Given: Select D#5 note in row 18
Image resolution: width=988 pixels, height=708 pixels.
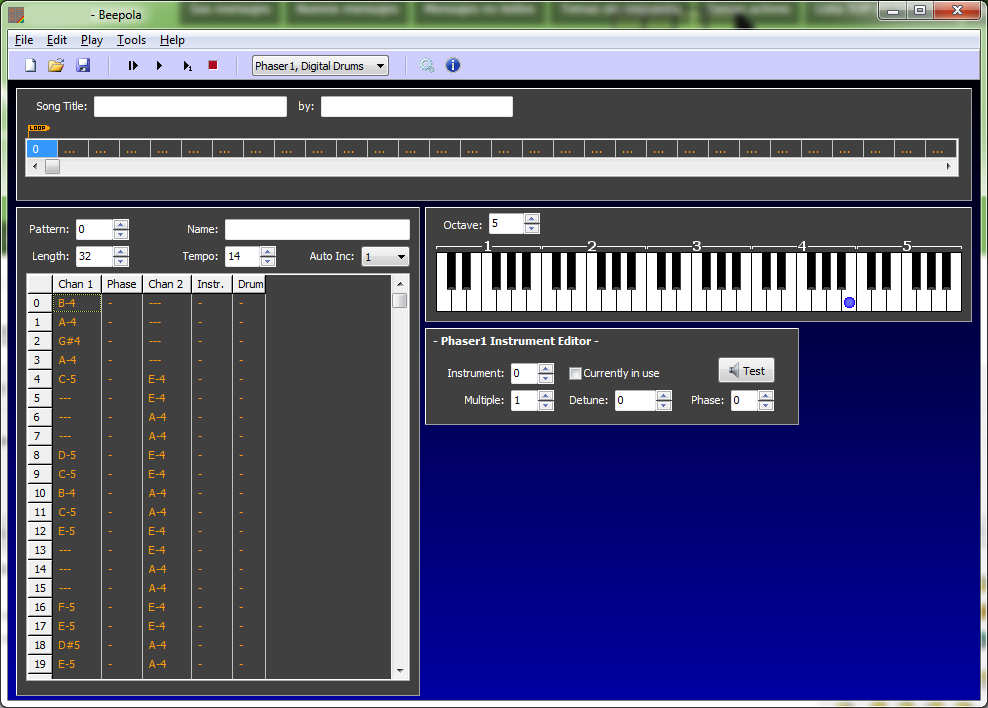Looking at the screenshot, I should 76,645.
